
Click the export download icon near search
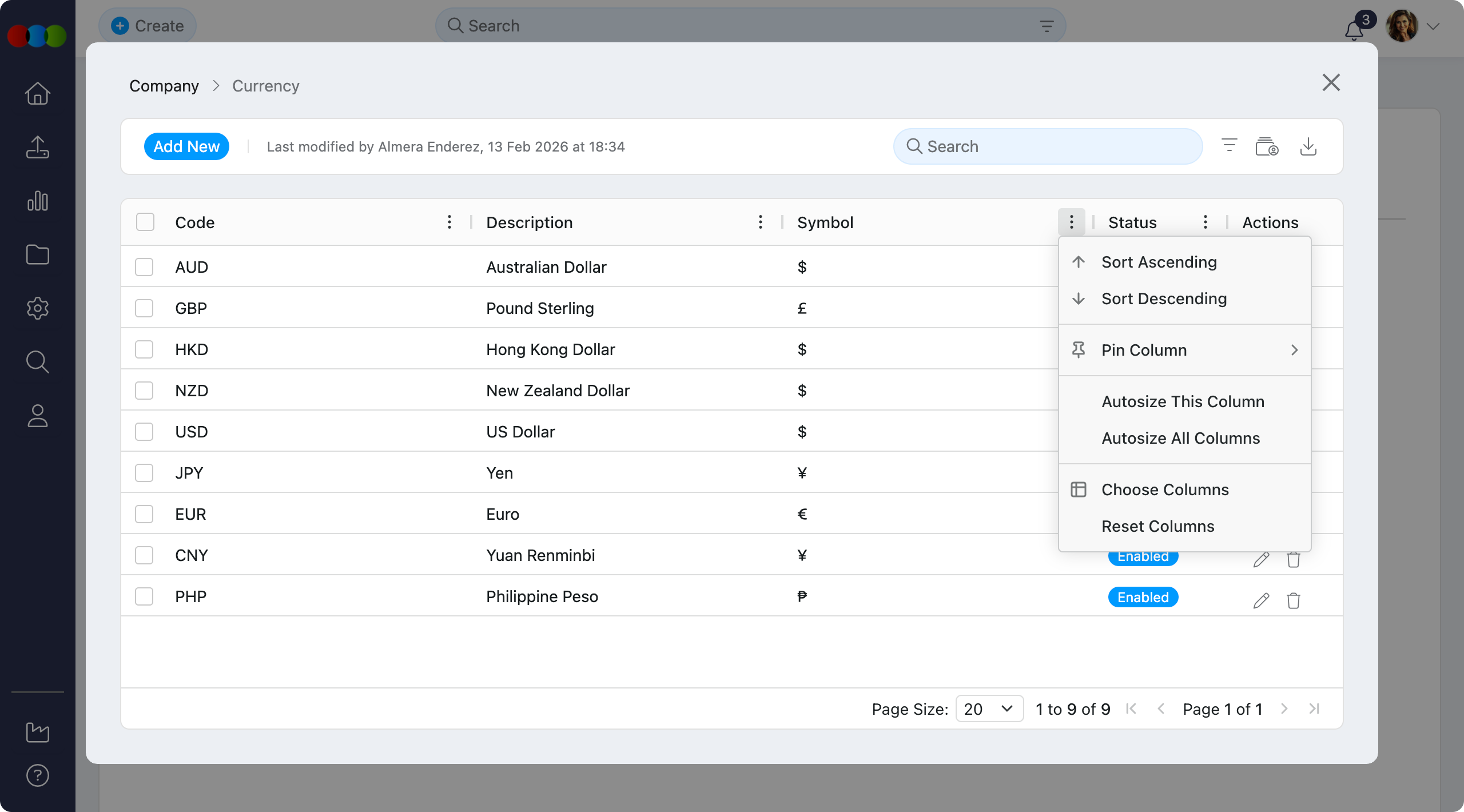1309,147
